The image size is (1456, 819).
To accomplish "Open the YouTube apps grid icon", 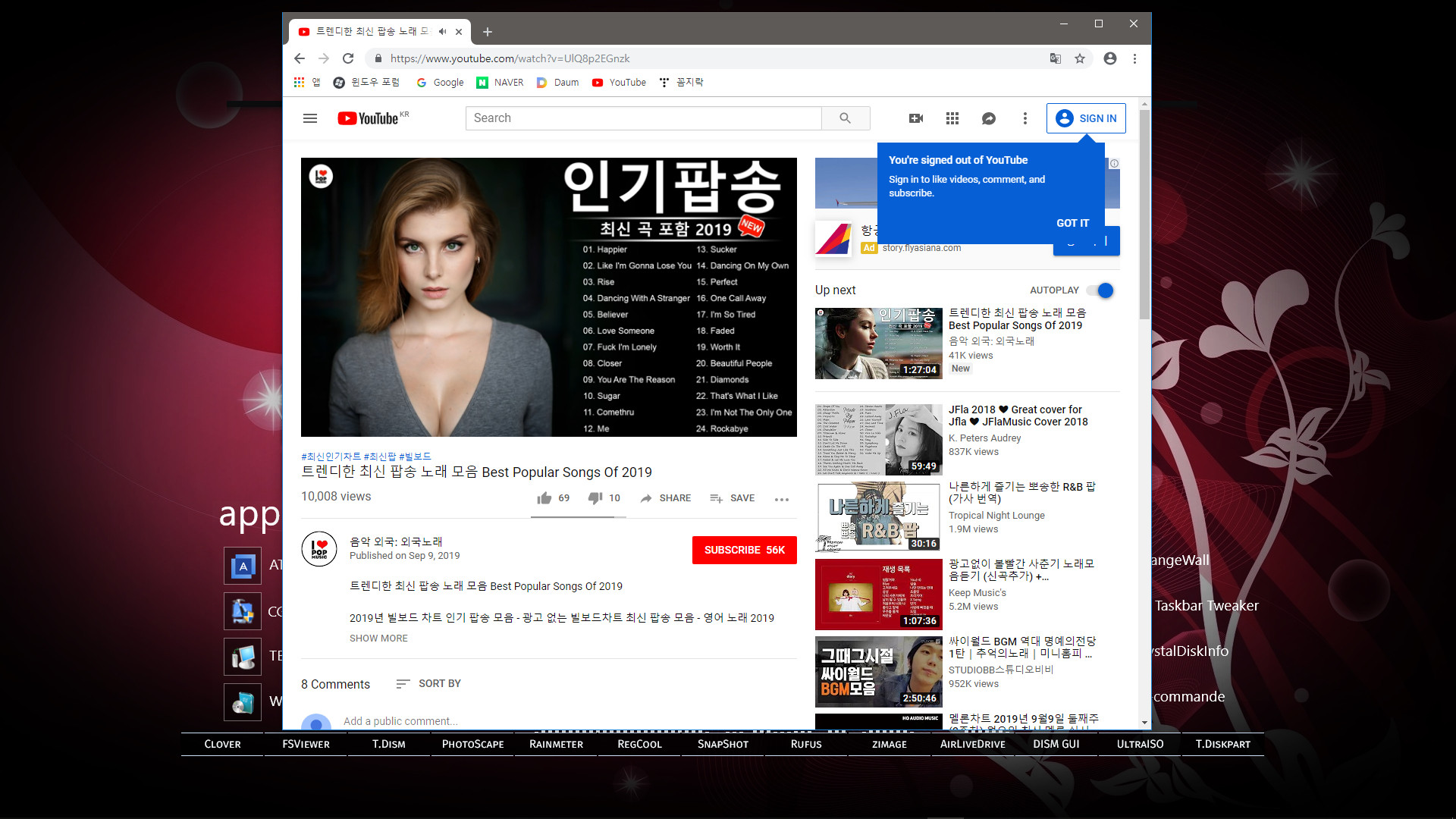I will coord(952,118).
